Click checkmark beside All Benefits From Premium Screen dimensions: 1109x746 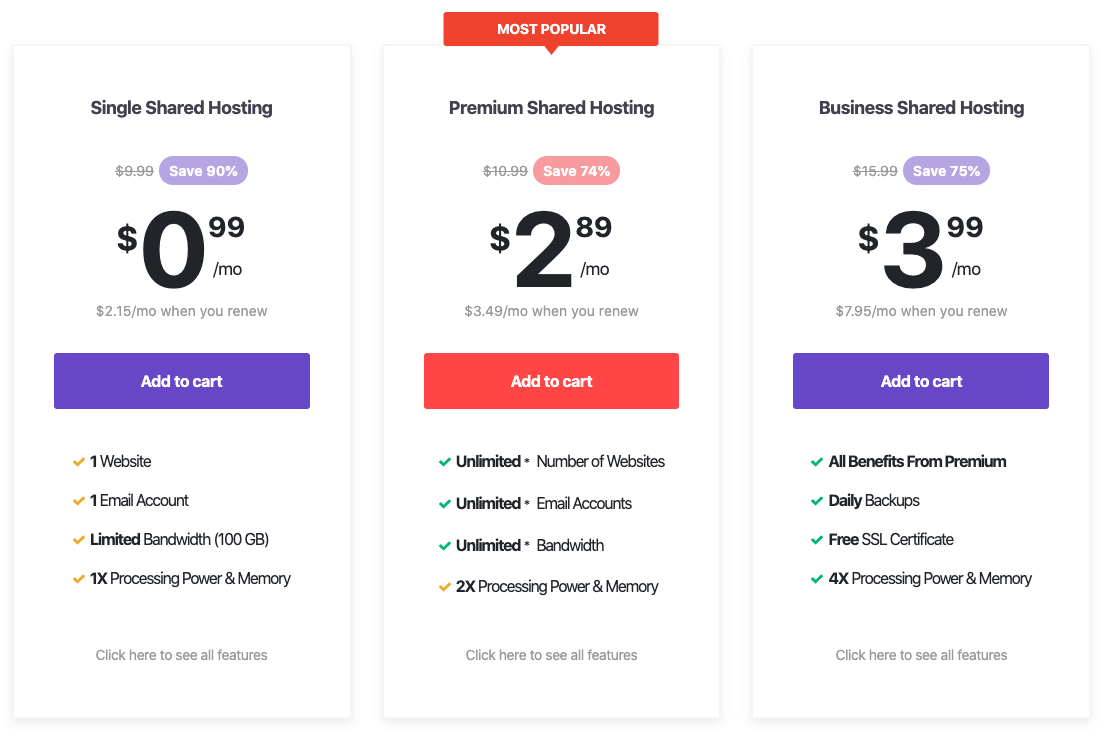(x=817, y=462)
